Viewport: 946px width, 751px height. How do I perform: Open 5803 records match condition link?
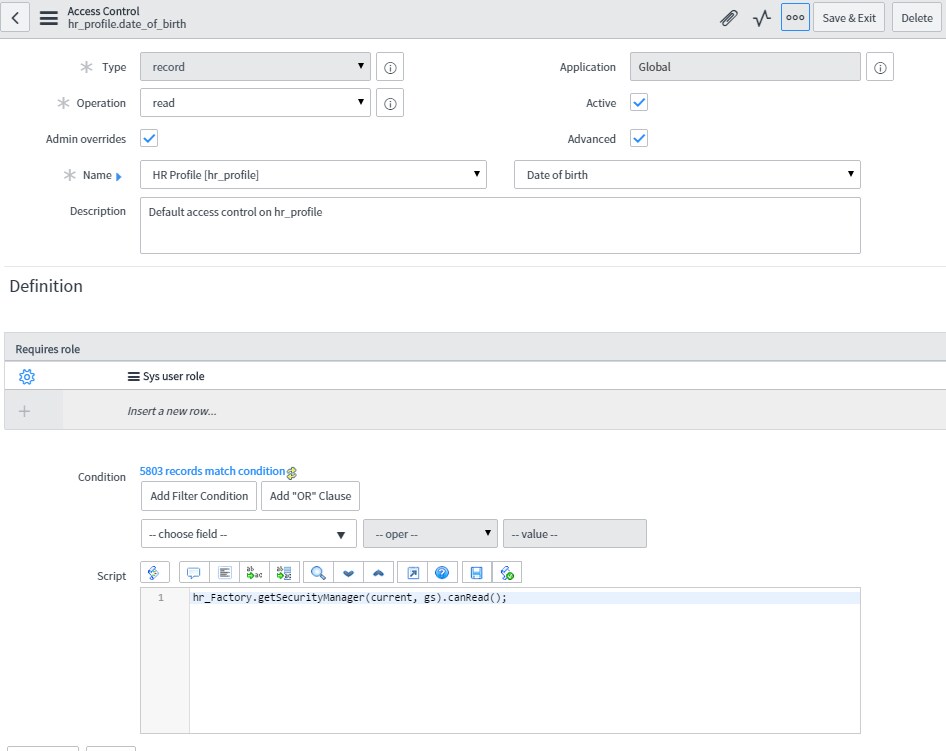tap(212, 471)
